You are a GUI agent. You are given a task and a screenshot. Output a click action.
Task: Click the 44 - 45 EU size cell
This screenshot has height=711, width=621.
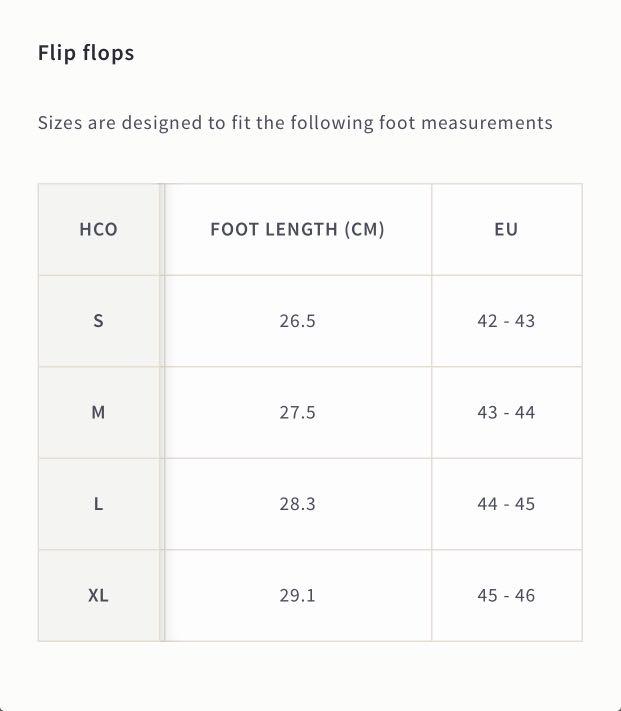[507, 504]
